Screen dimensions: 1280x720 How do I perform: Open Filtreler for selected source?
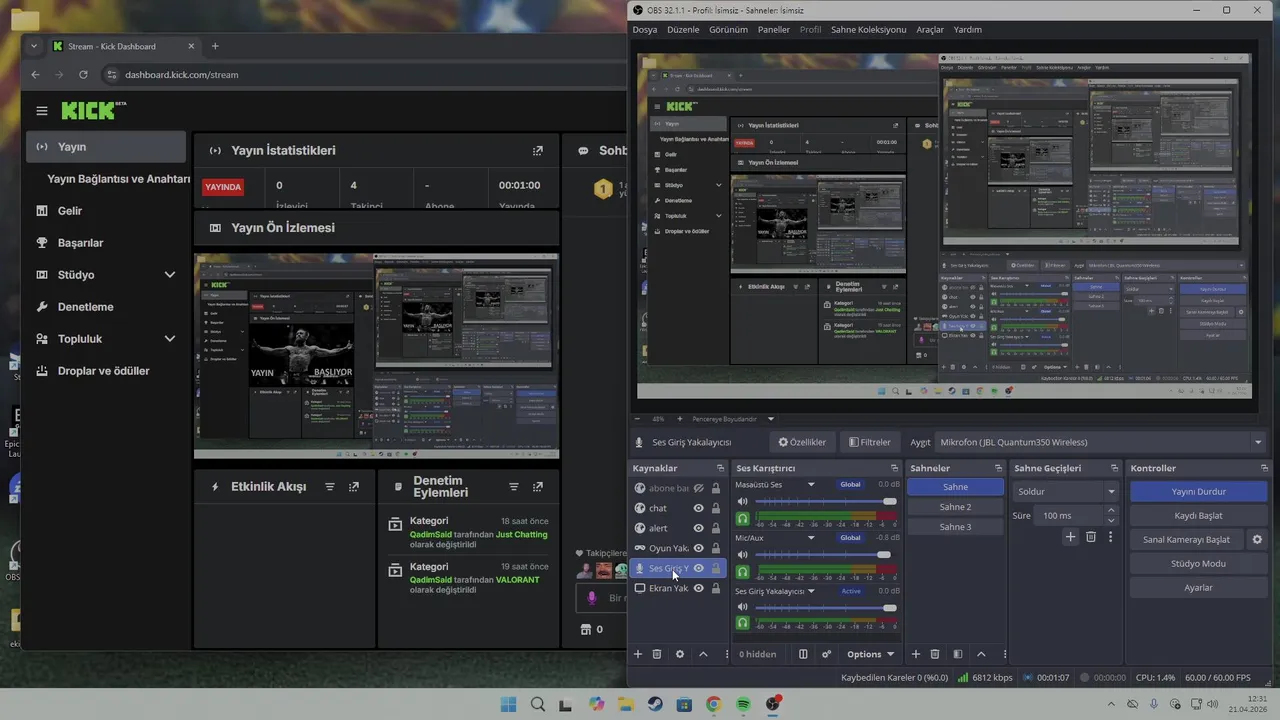(869, 442)
